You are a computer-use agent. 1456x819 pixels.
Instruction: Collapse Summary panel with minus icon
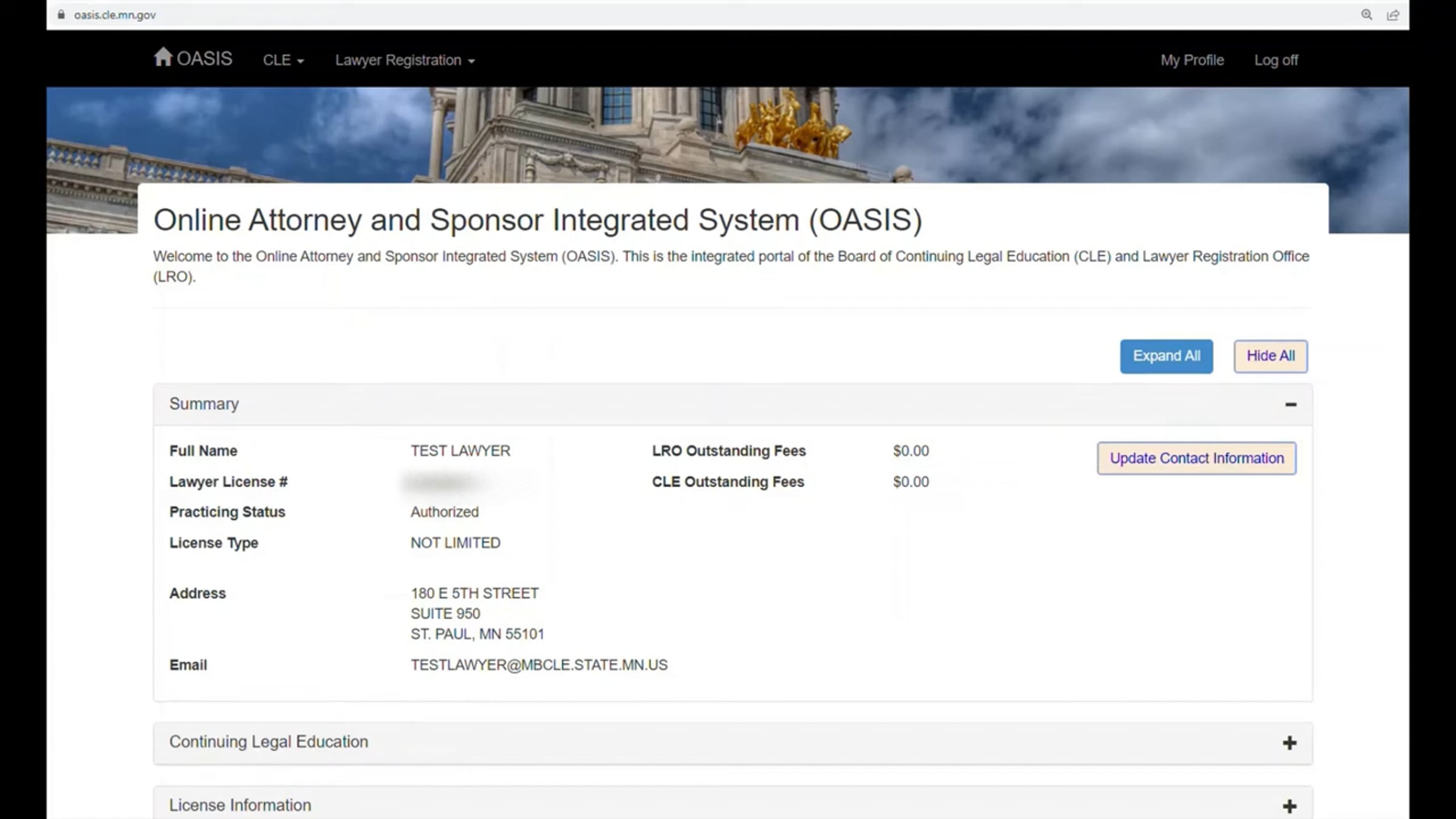pos(1290,405)
